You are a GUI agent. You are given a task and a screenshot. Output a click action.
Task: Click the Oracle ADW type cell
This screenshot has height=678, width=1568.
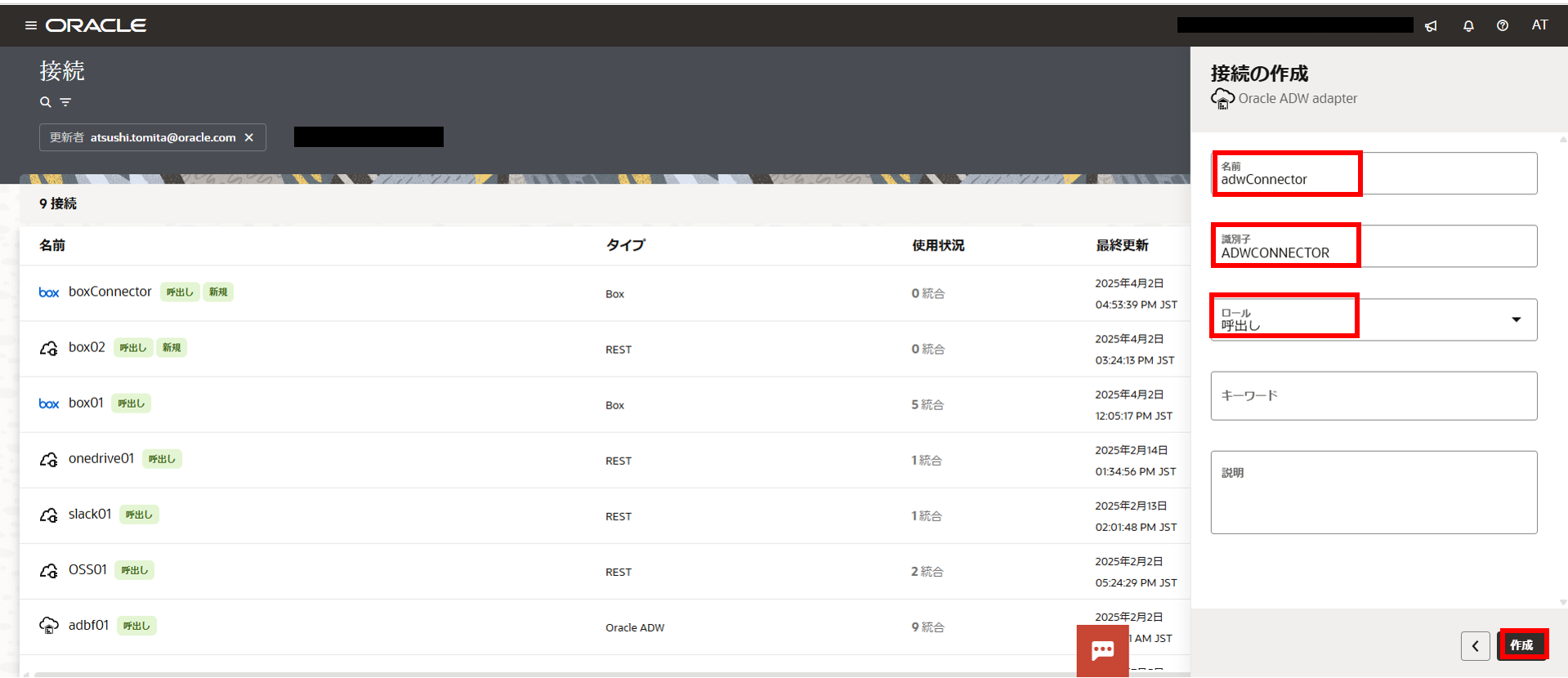click(x=635, y=627)
